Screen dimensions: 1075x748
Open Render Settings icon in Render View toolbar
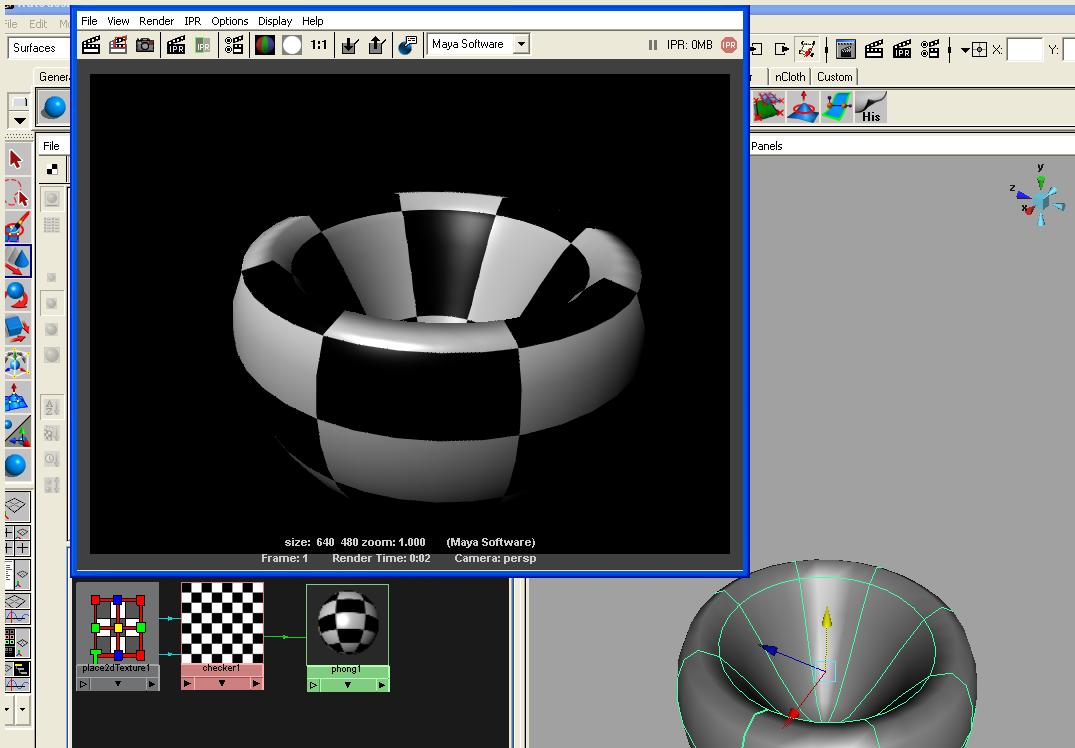point(234,45)
